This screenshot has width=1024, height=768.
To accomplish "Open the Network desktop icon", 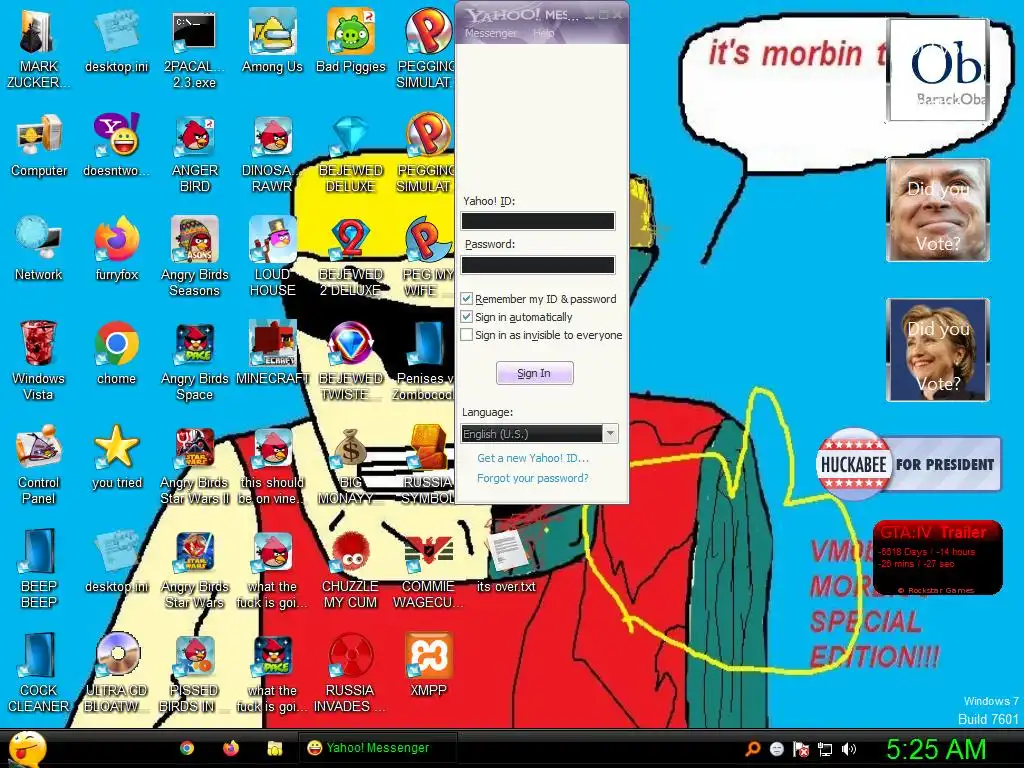I will click(x=39, y=248).
